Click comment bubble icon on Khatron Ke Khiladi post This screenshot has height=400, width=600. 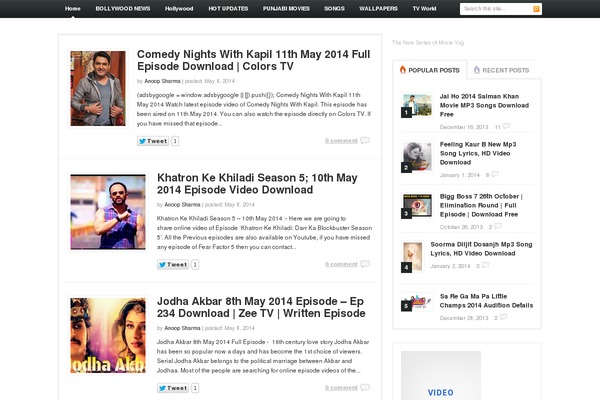[365, 264]
